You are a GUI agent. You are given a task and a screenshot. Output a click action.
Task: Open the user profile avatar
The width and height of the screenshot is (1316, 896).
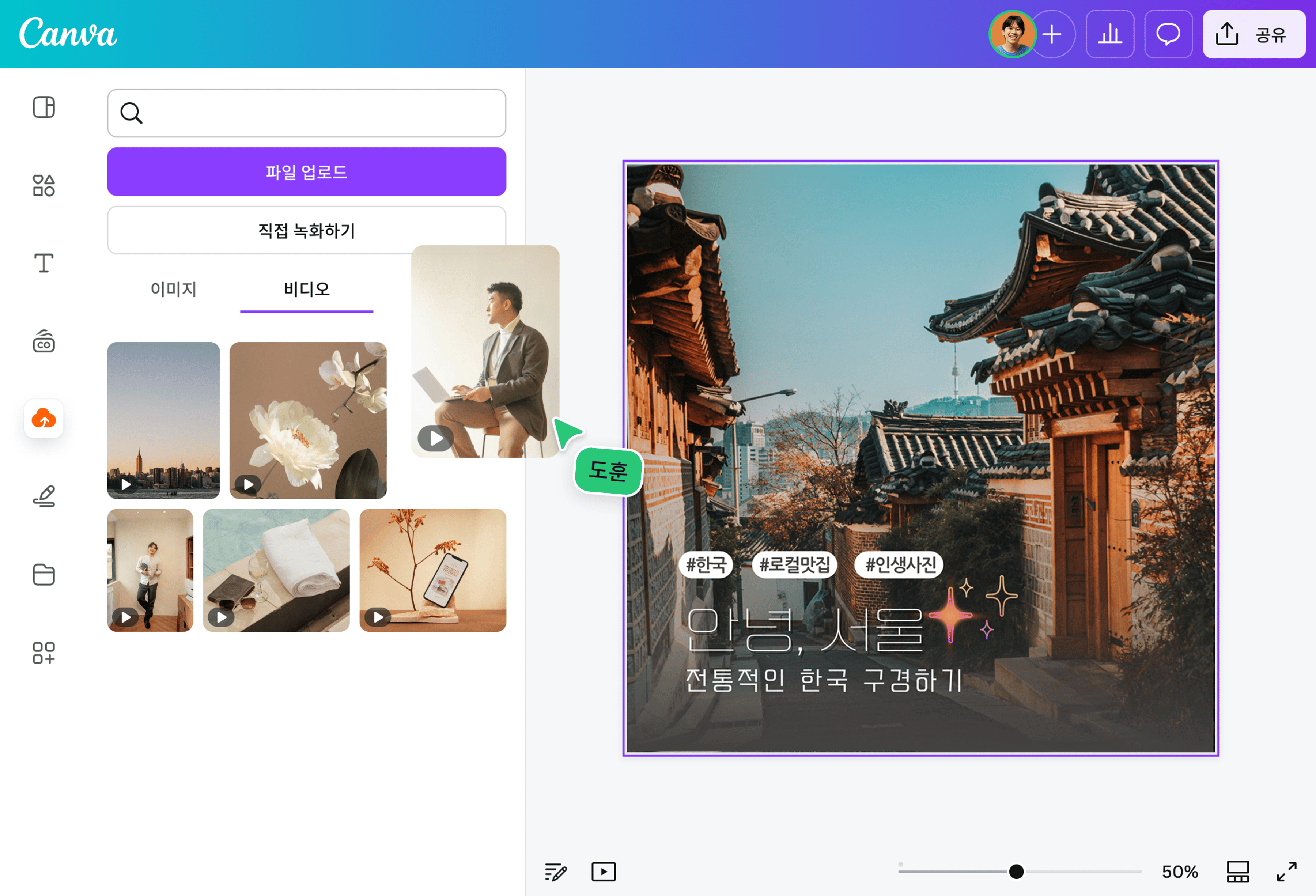pos(1012,34)
